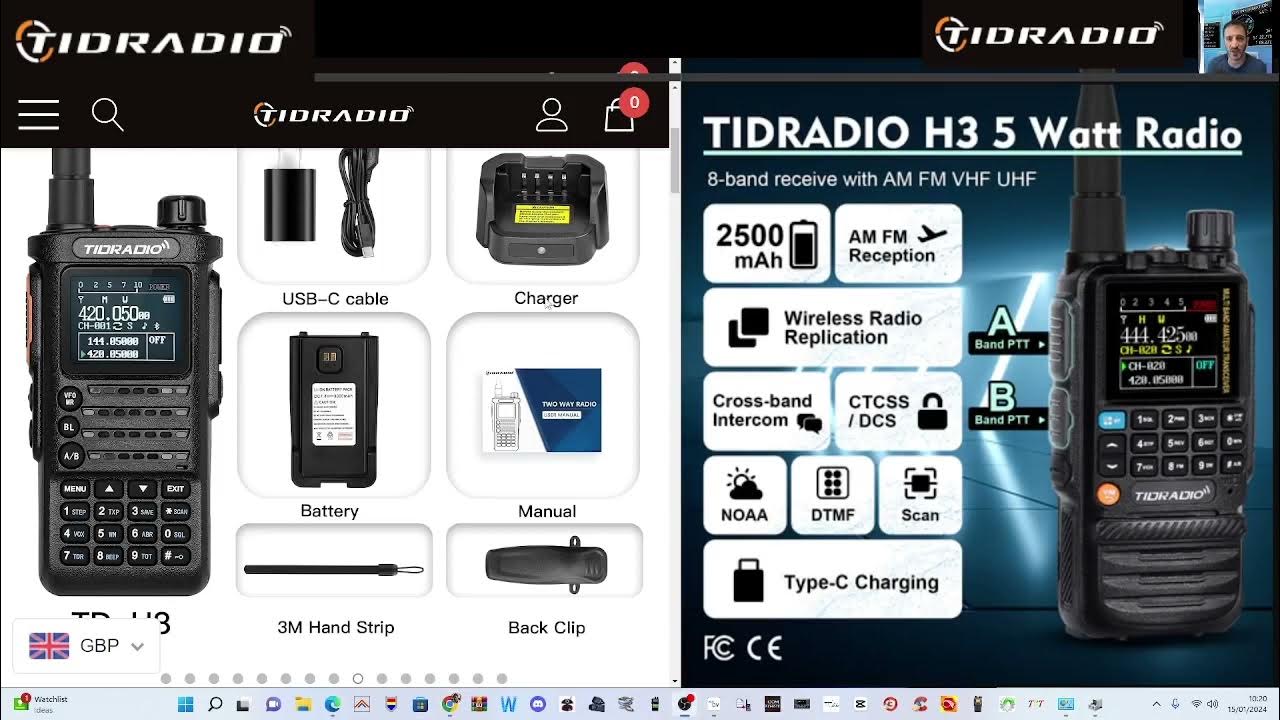Open the Watchlist widget on the taskbar

tap(40, 704)
